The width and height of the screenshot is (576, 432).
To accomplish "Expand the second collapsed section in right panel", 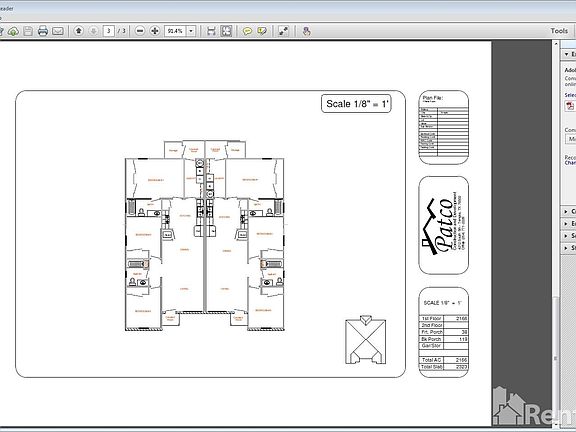I will (566, 224).
